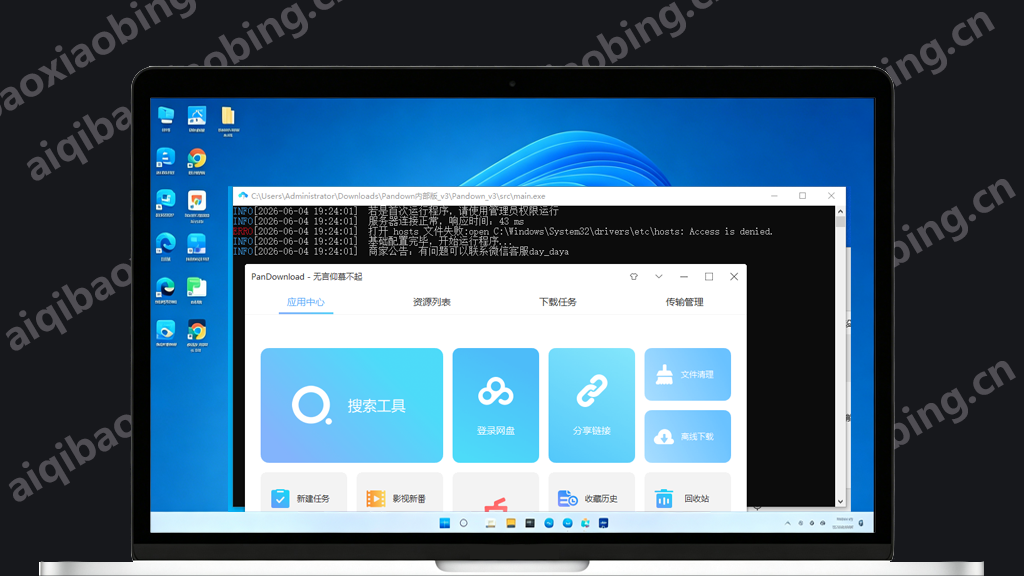Click the console window scroll up arrow
Image resolution: width=1024 pixels, height=576 pixels.
click(840, 212)
